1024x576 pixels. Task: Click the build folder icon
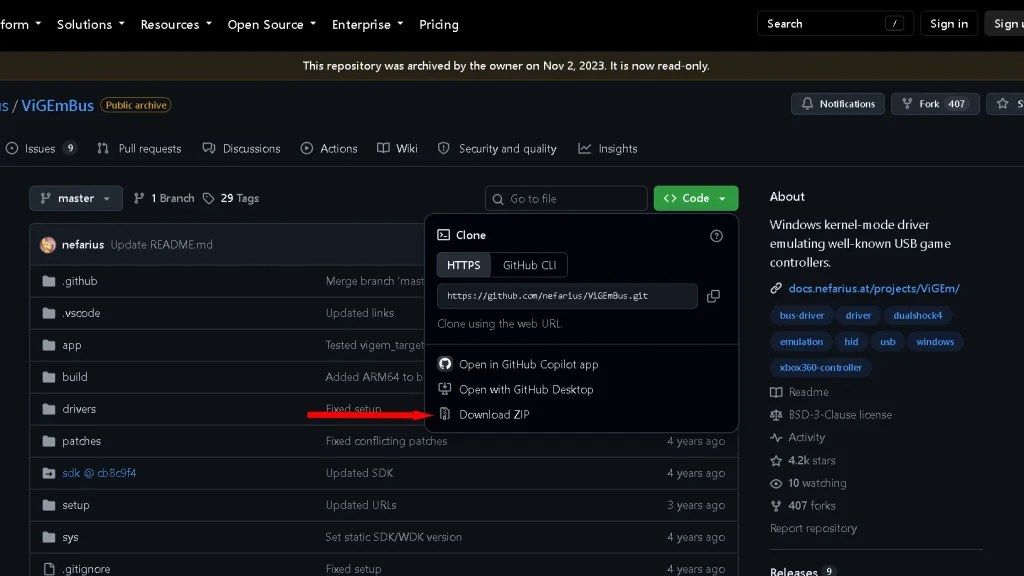coord(48,377)
